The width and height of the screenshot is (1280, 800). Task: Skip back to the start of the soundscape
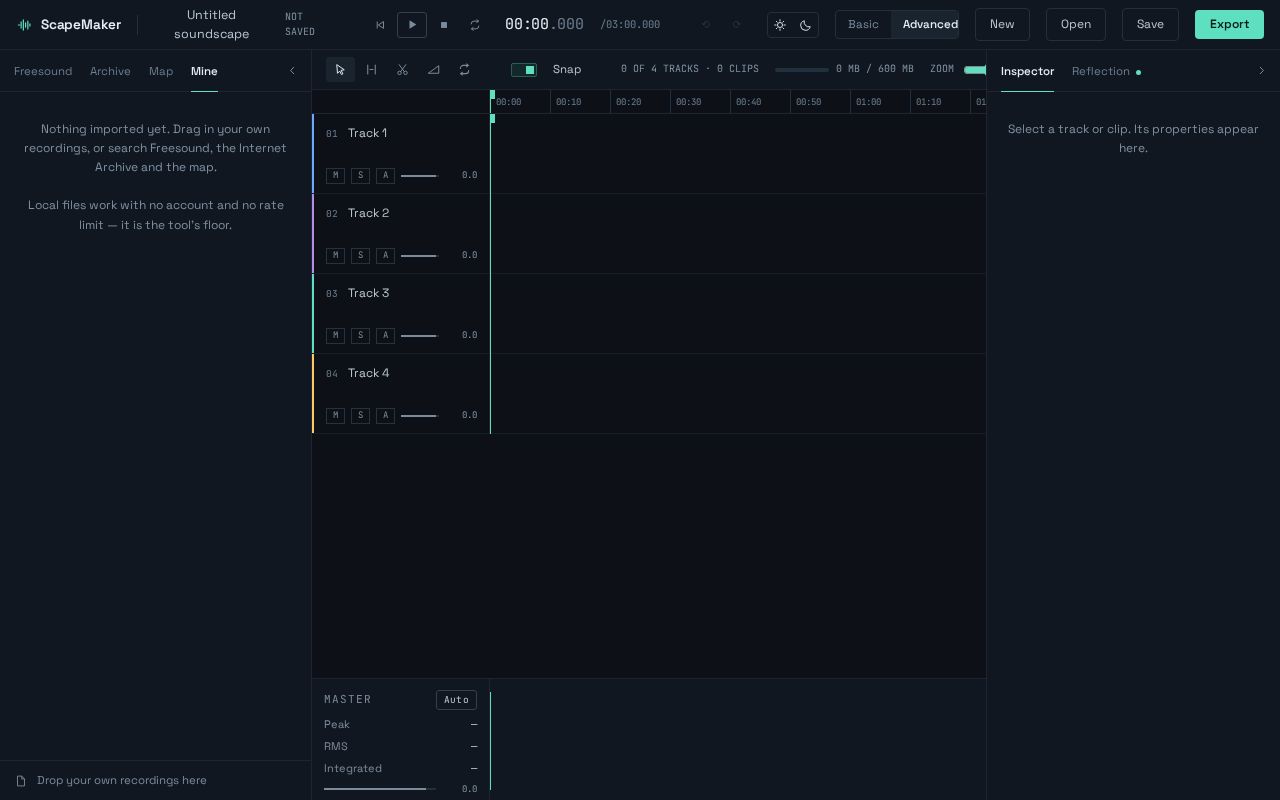point(380,25)
